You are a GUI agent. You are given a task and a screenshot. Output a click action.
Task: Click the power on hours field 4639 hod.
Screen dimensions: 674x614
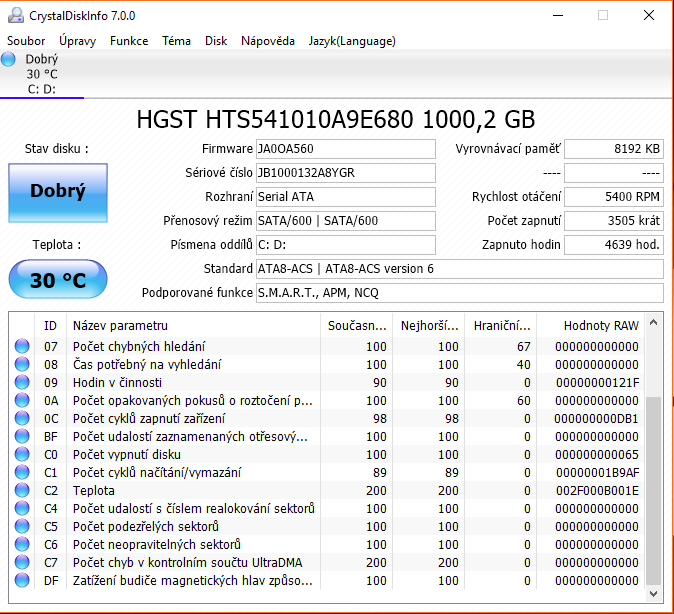[x=614, y=245]
